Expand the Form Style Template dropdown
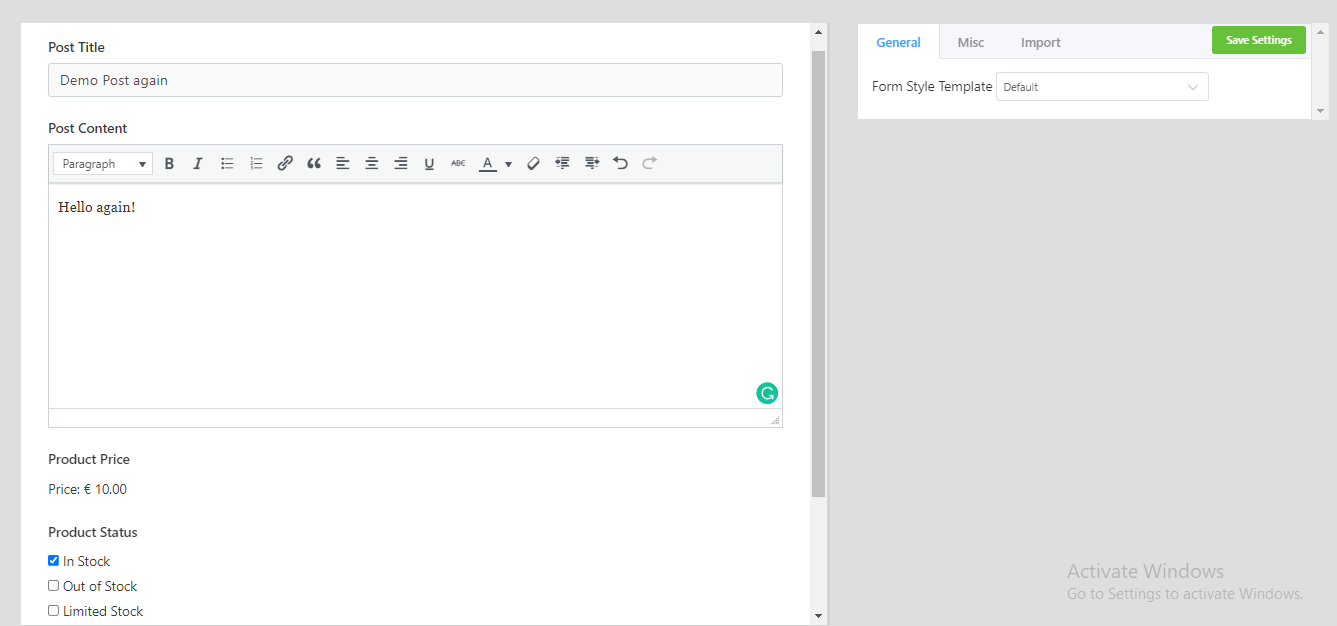The image size is (1337, 626). (1102, 87)
